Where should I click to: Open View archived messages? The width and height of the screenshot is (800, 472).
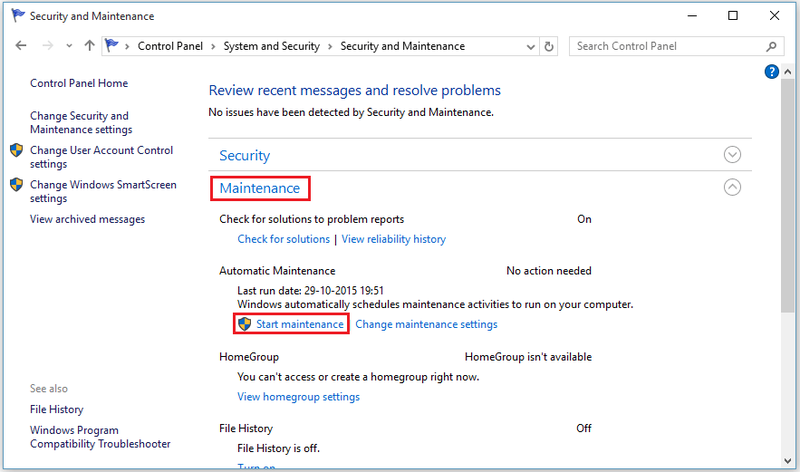click(87, 219)
